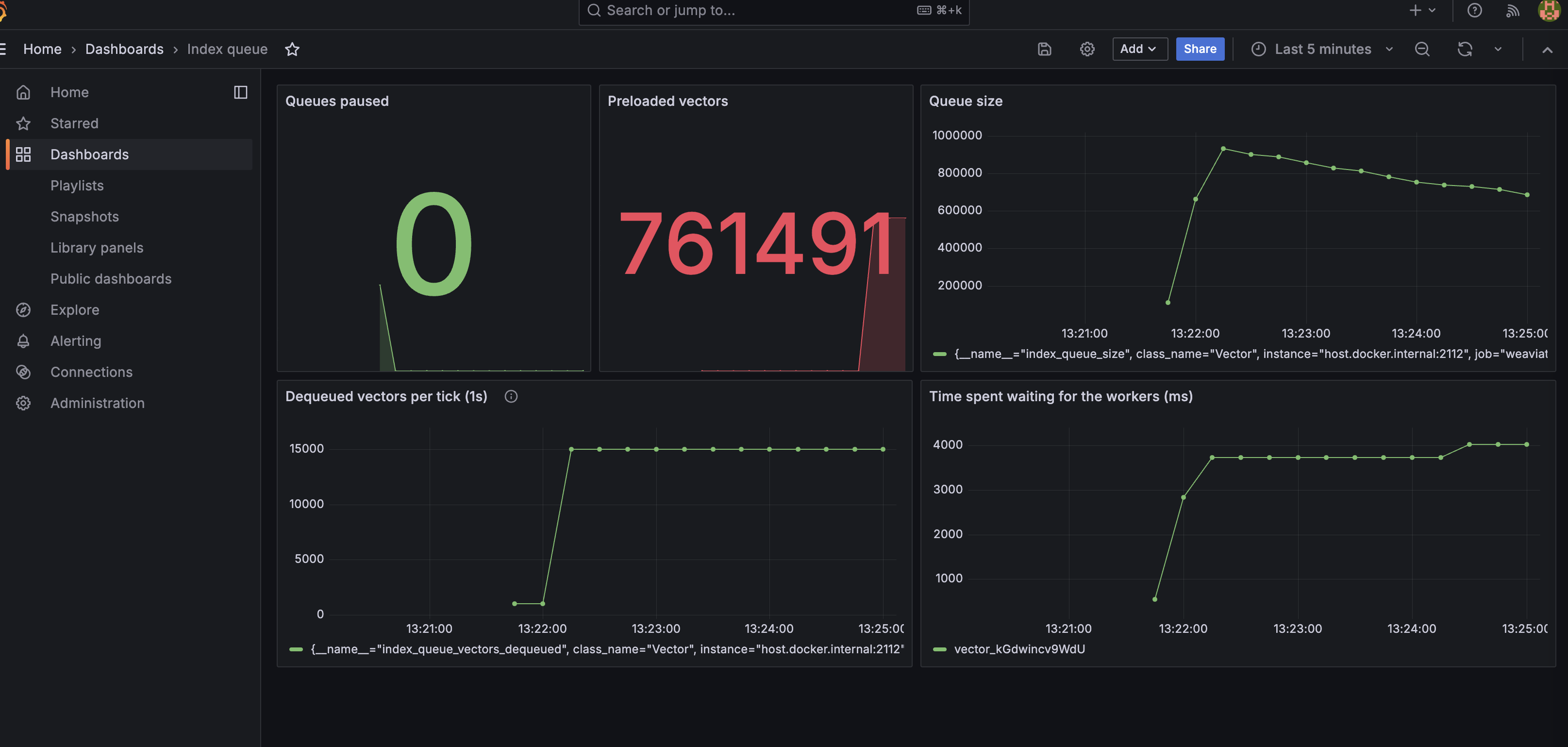Open Connections in the sidebar
The height and width of the screenshot is (747, 1568).
(x=91, y=372)
